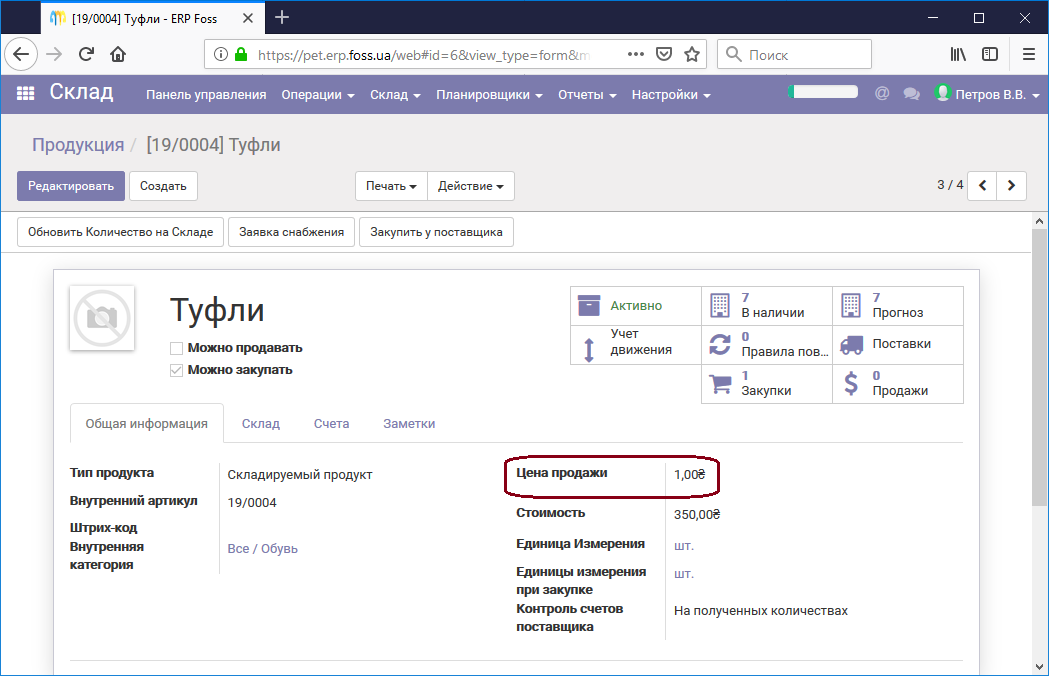The height and width of the screenshot is (676, 1049).
Task: Click Обновить Количество на Складе button
Action: point(120,232)
